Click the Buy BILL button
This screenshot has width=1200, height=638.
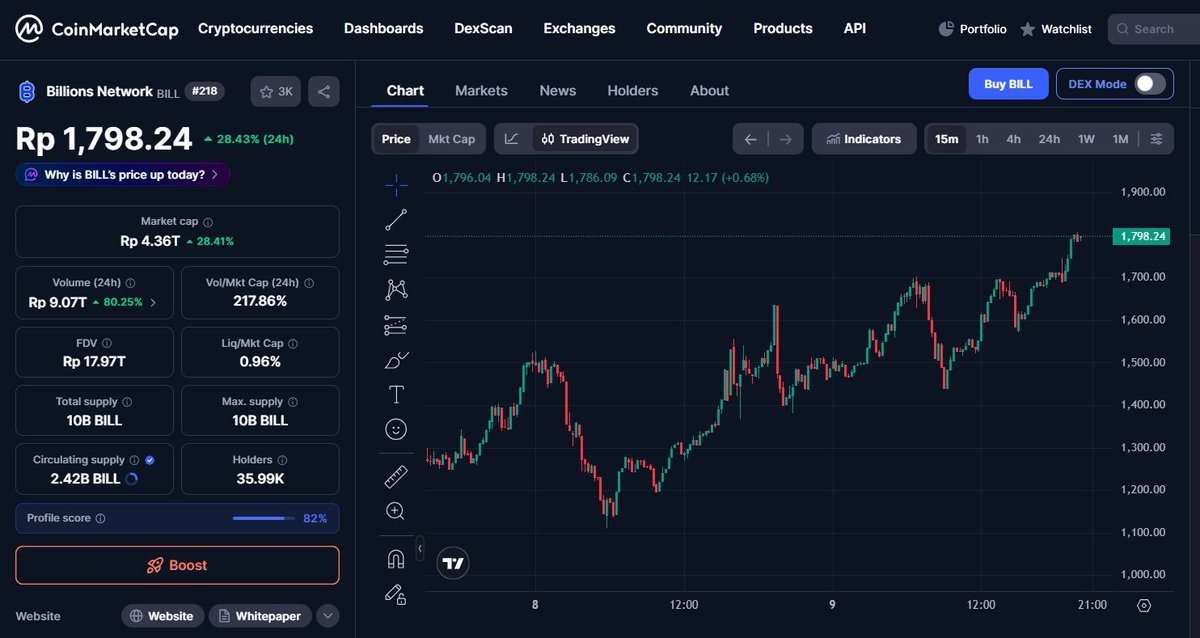[1008, 84]
